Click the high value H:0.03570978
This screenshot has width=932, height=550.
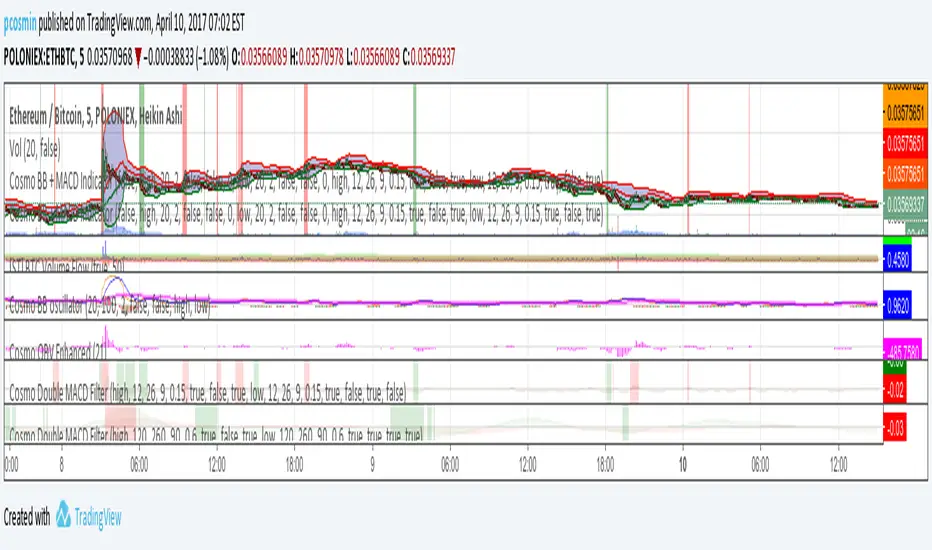pos(317,58)
